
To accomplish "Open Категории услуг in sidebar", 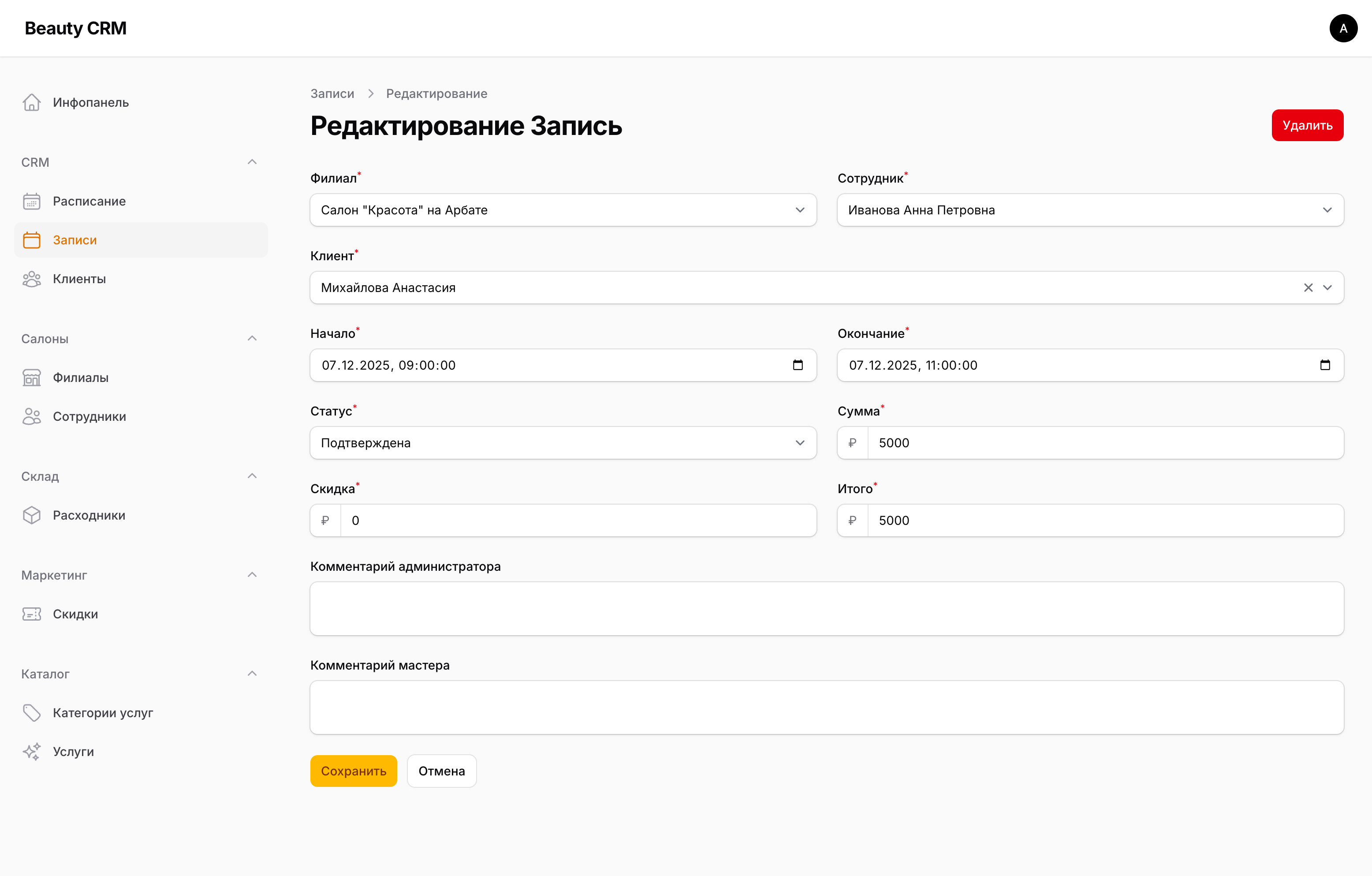I will click(x=141, y=712).
